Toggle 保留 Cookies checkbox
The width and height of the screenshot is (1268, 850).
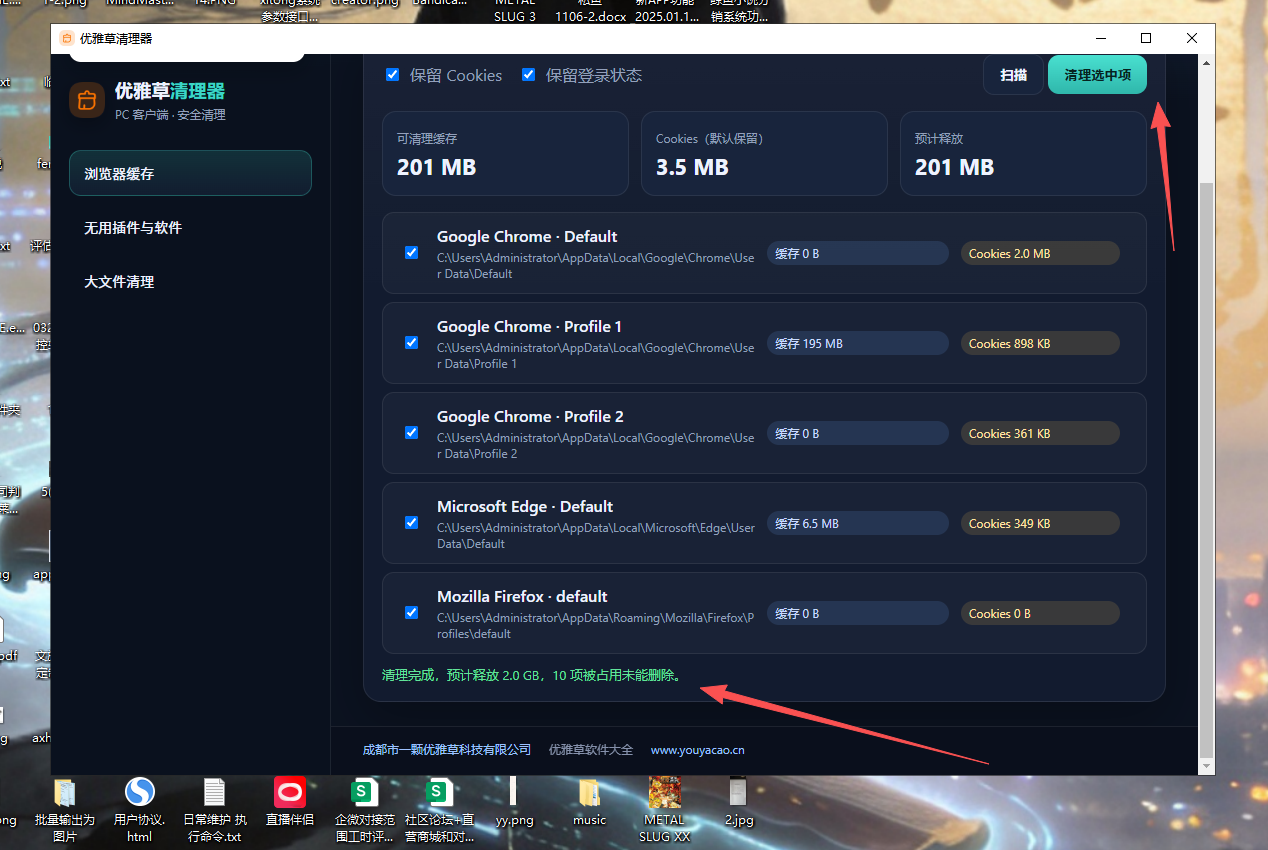pos(393,75)
